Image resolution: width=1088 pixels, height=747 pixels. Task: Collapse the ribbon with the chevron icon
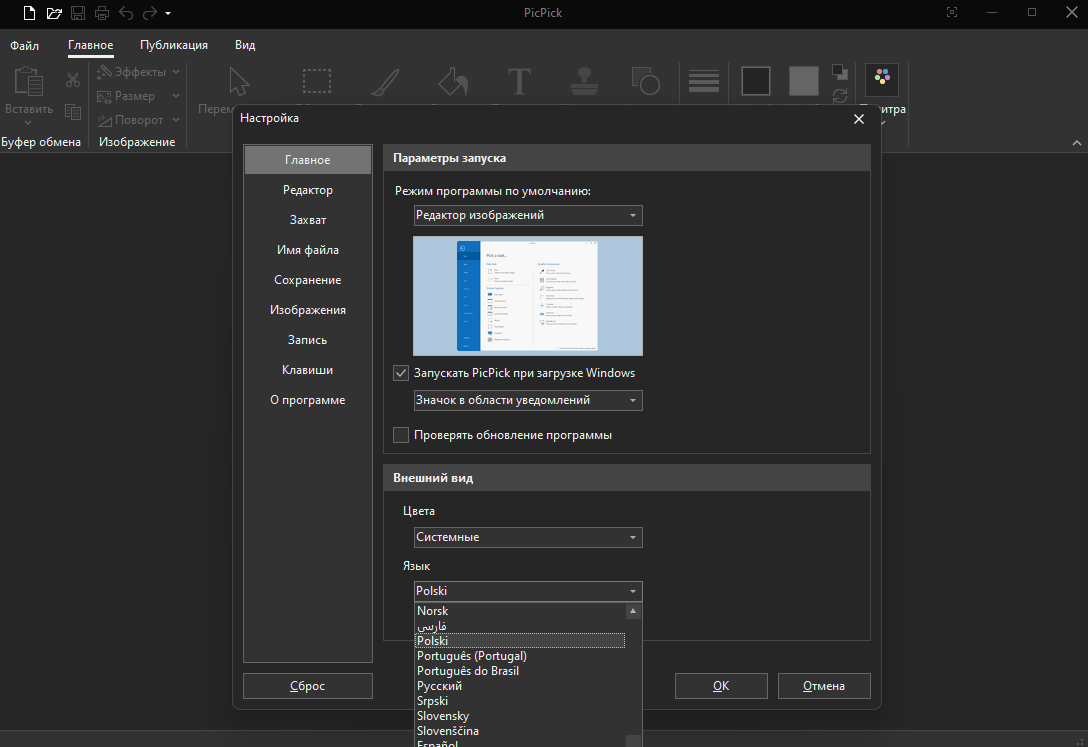coord(1076,143)
